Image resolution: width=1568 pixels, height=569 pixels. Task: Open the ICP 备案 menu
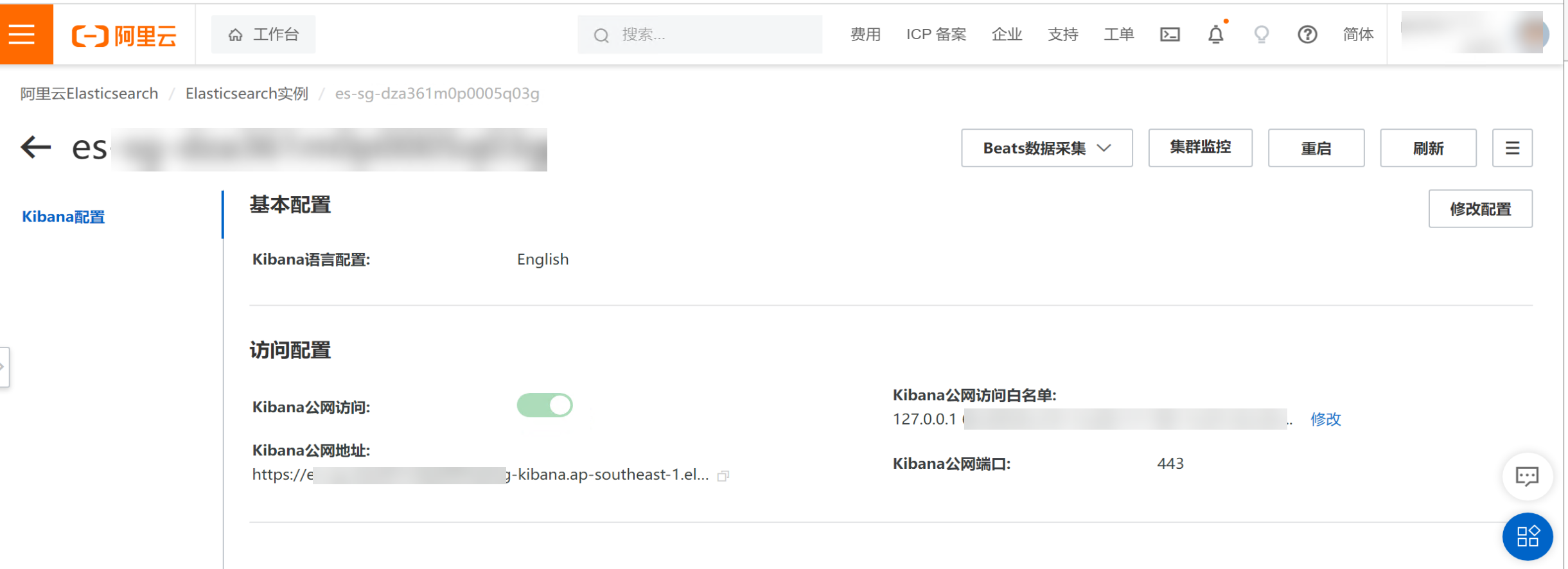point(936,35)
